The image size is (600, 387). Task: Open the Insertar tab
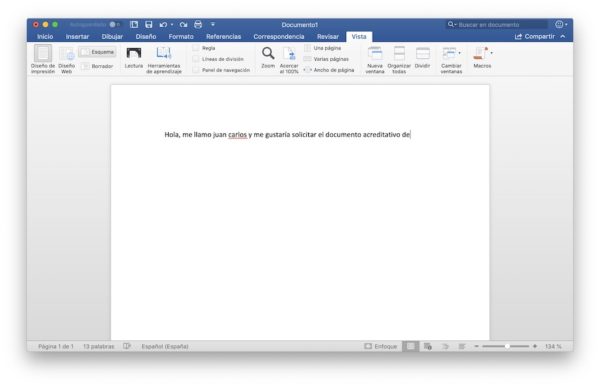[77, 37]
